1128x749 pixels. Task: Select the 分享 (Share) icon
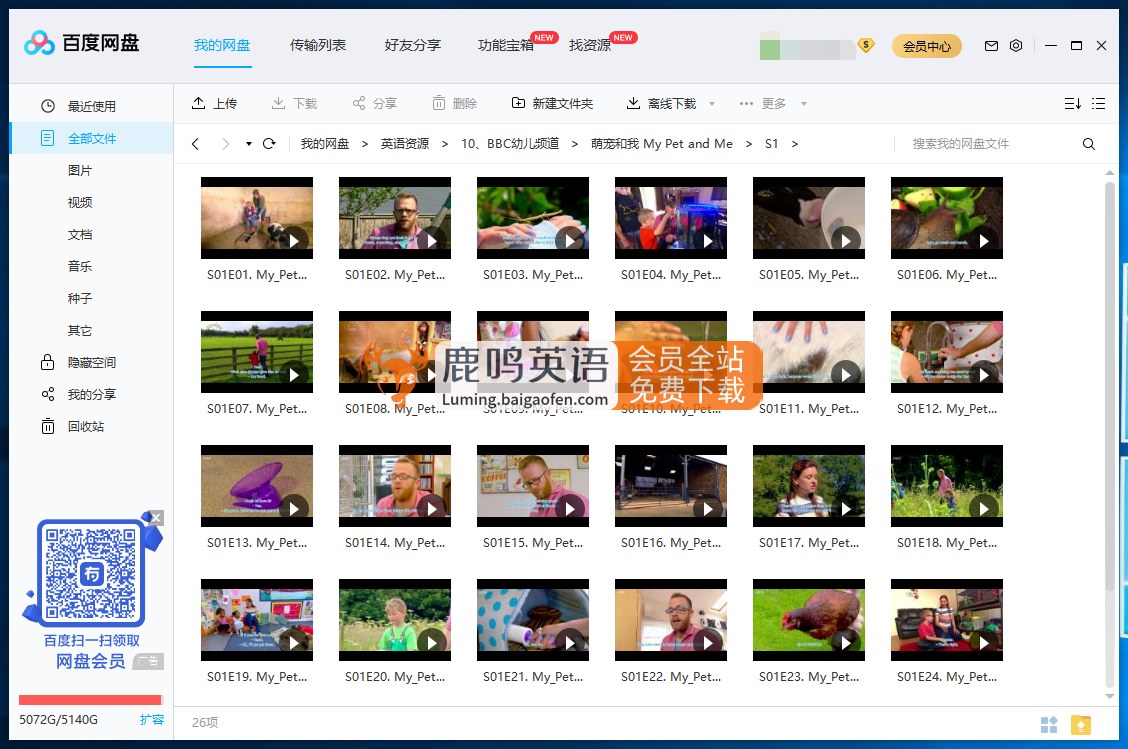pyautogui.click(x=357, y=102)
